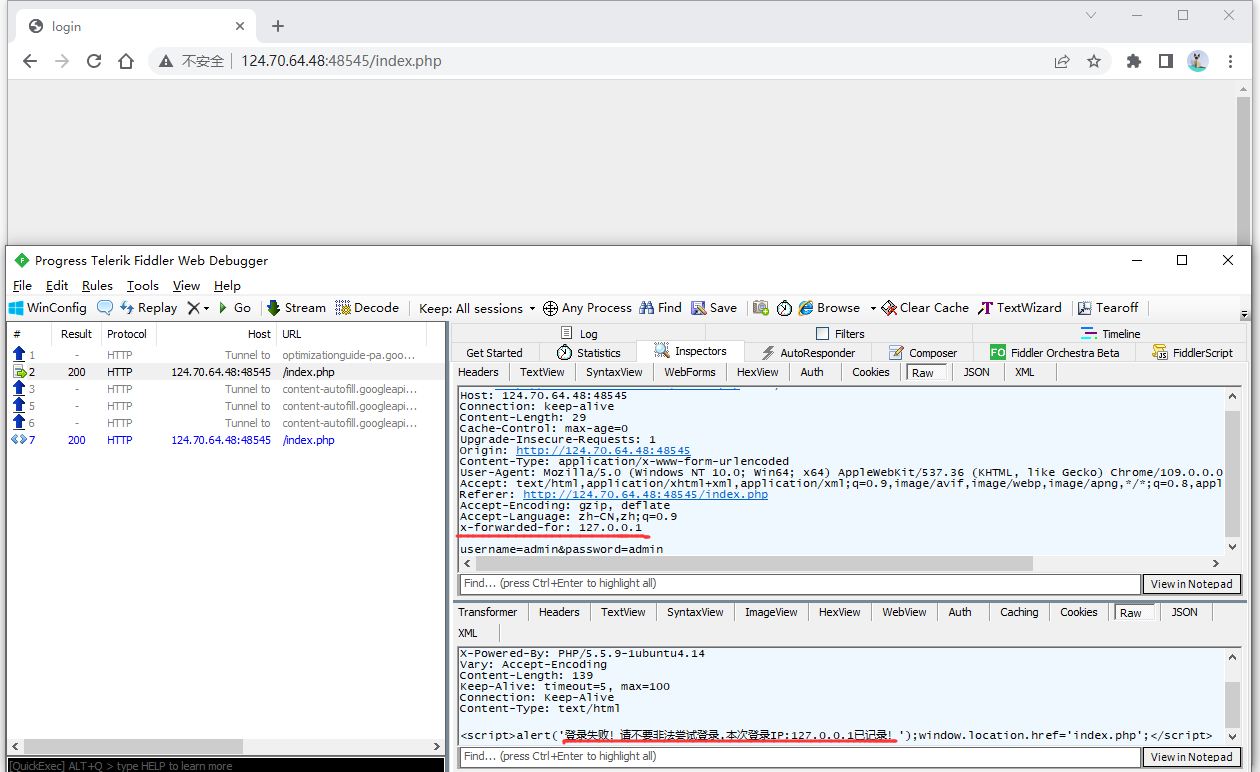Expand toolbar overflow arrow at toolbar end
Image resolution: width=1260 pixels, height=772 pixels.
[x=1245, y=313]
